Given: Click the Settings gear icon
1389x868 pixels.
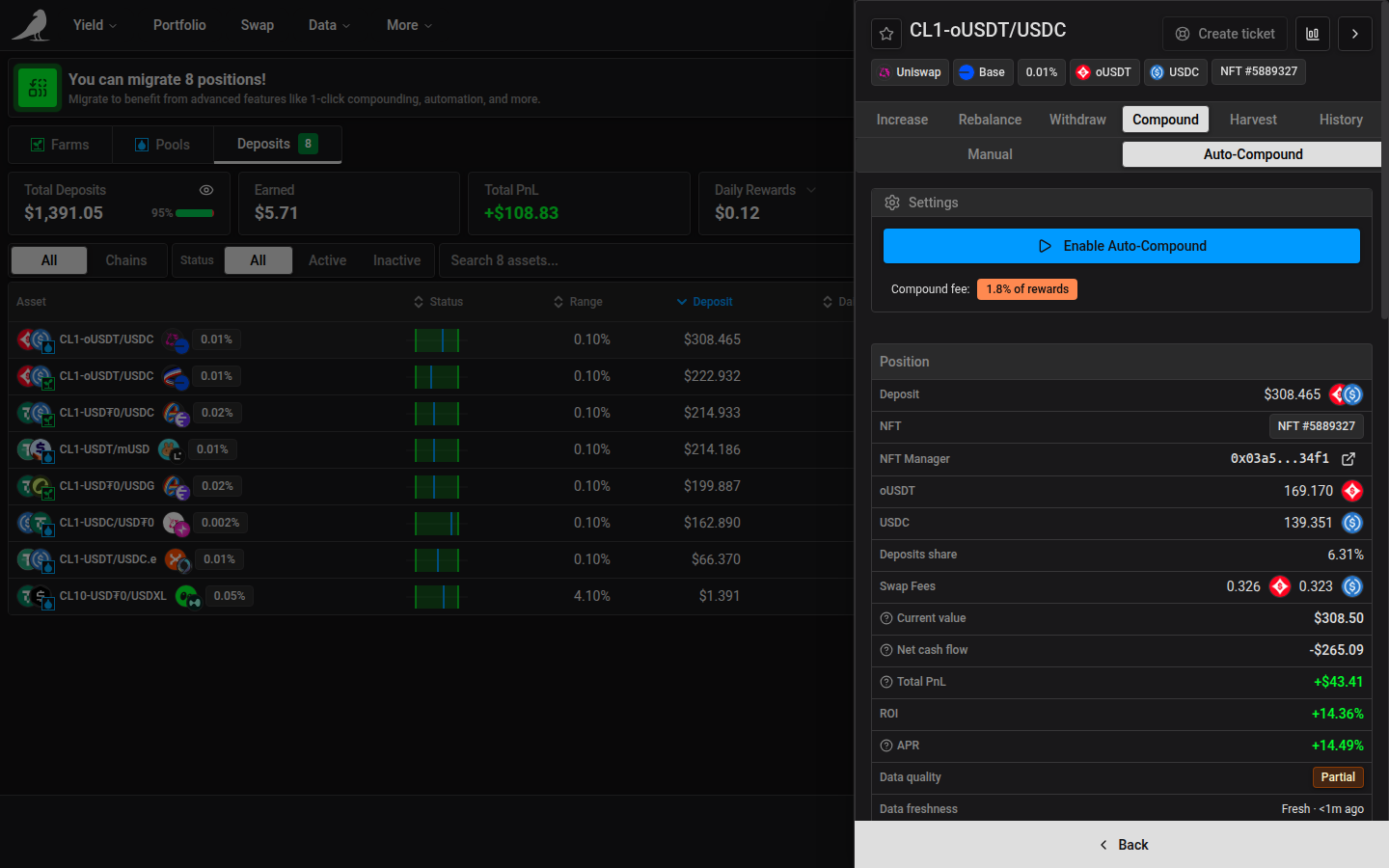Looking at the screenshot, I should [x=892, y=203].
